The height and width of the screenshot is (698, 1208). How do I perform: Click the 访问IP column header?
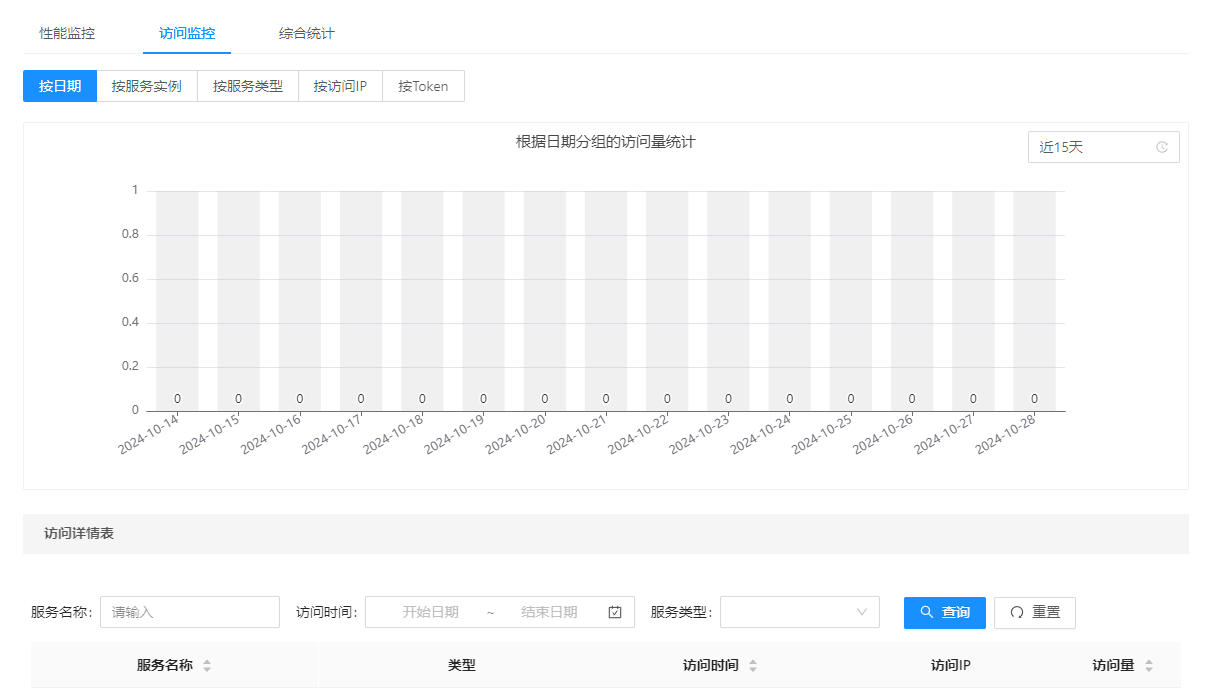[x=951, y=665]
